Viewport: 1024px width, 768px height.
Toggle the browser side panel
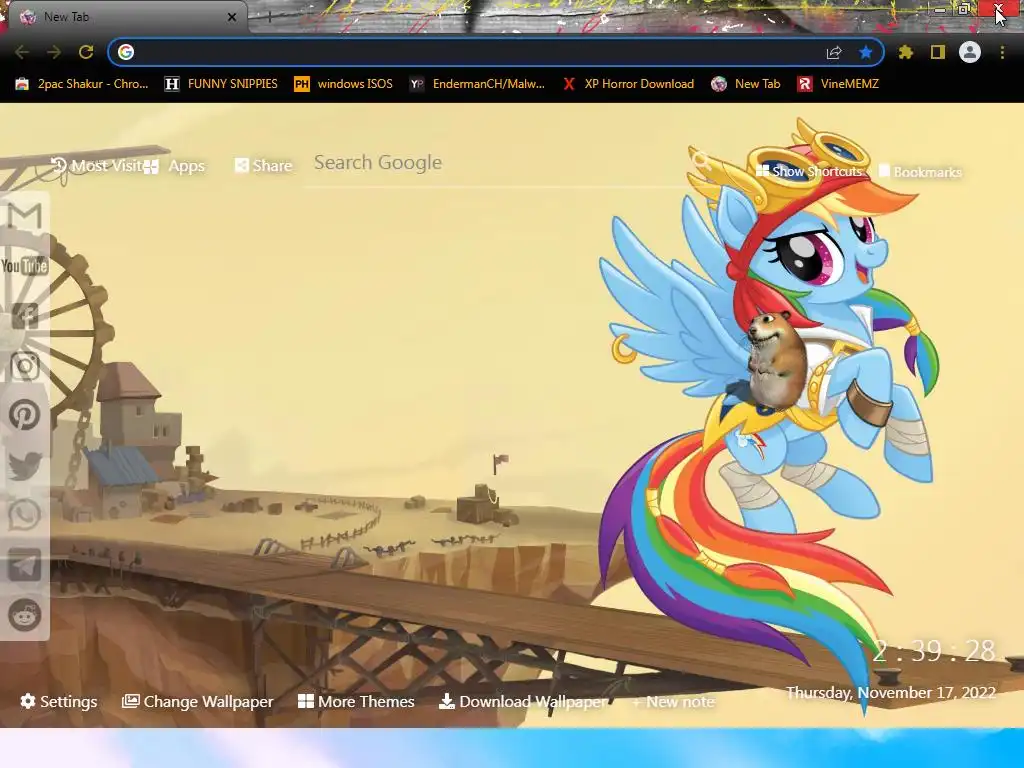click(x=938, y=52)
